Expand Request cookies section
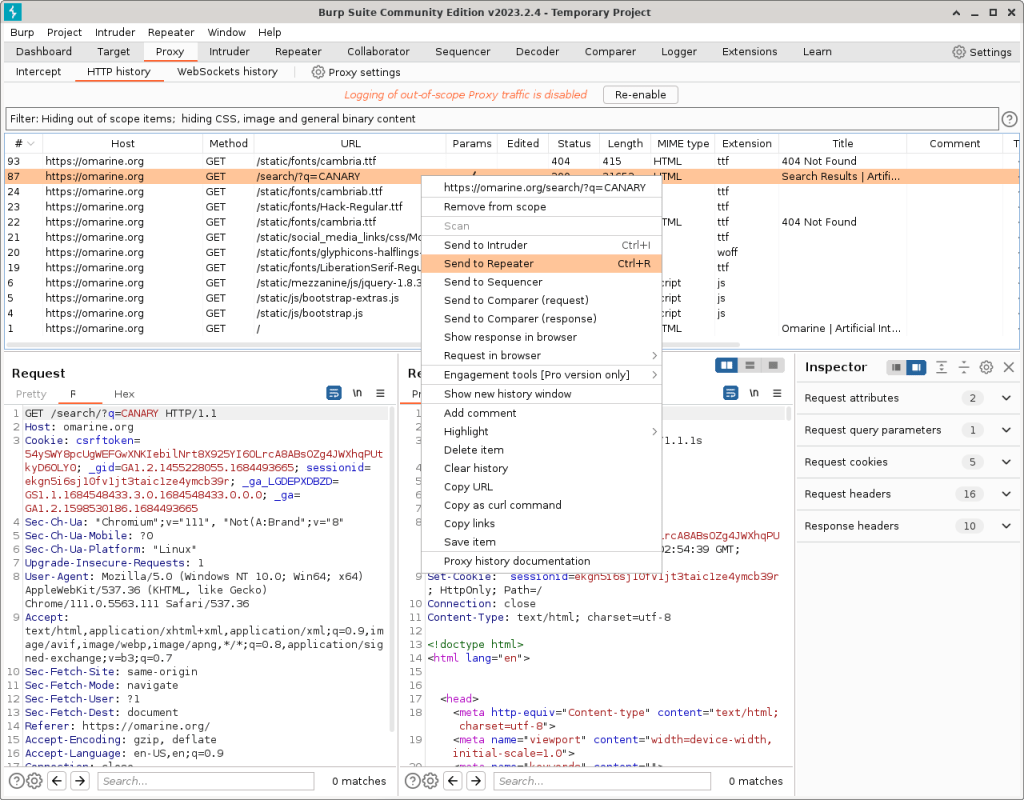 (1006, 462)
